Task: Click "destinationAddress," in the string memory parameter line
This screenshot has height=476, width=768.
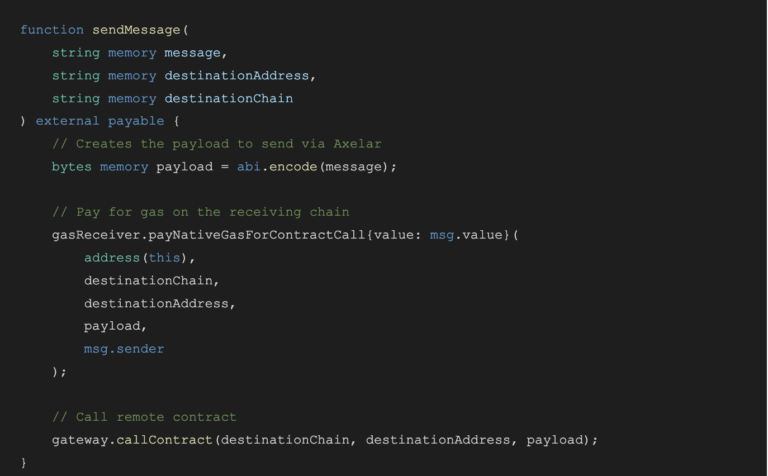Action: pyautogui.click(x=240, y=76)
